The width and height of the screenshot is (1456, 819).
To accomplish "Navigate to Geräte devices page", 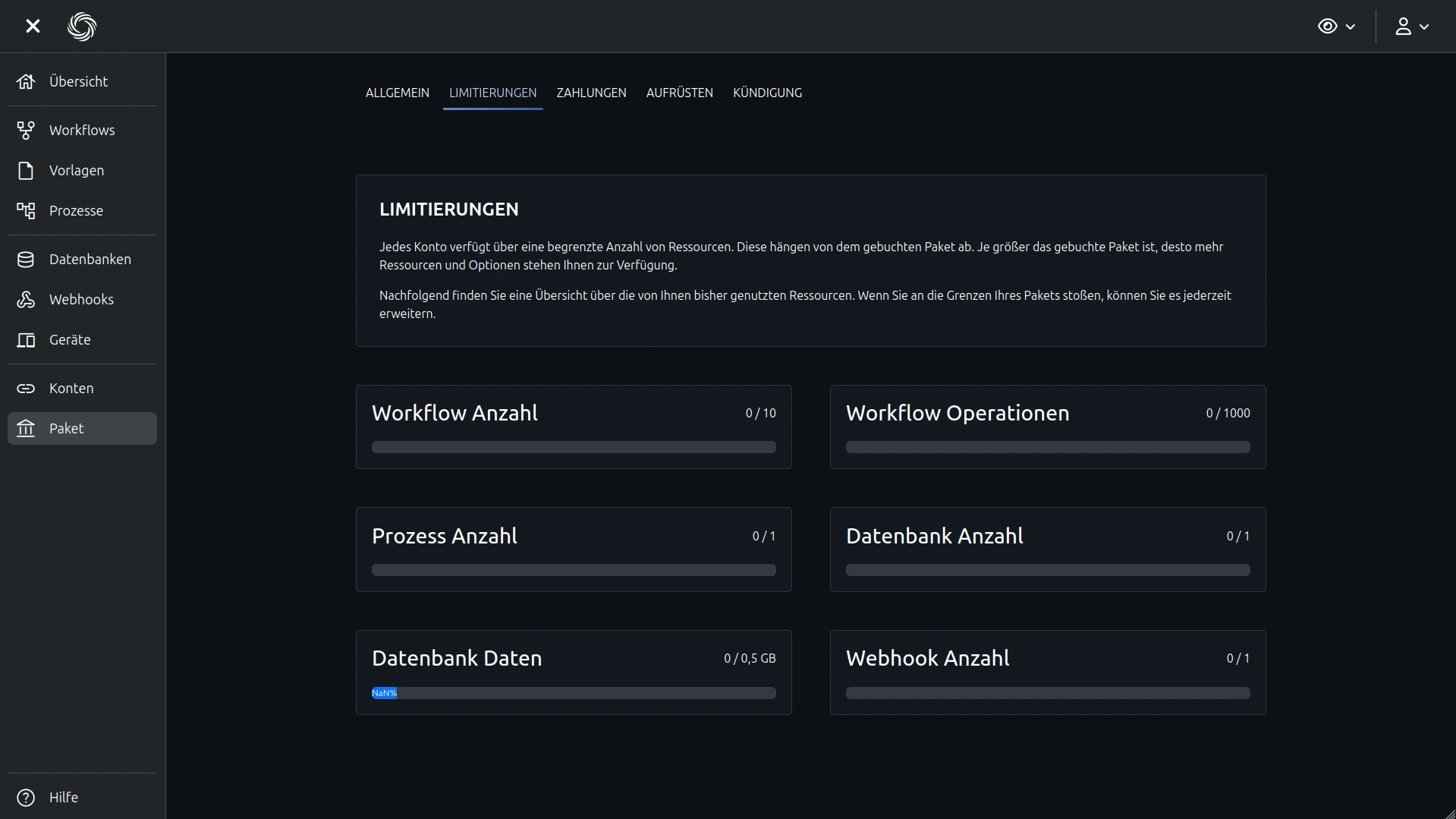I will point(70,339).
